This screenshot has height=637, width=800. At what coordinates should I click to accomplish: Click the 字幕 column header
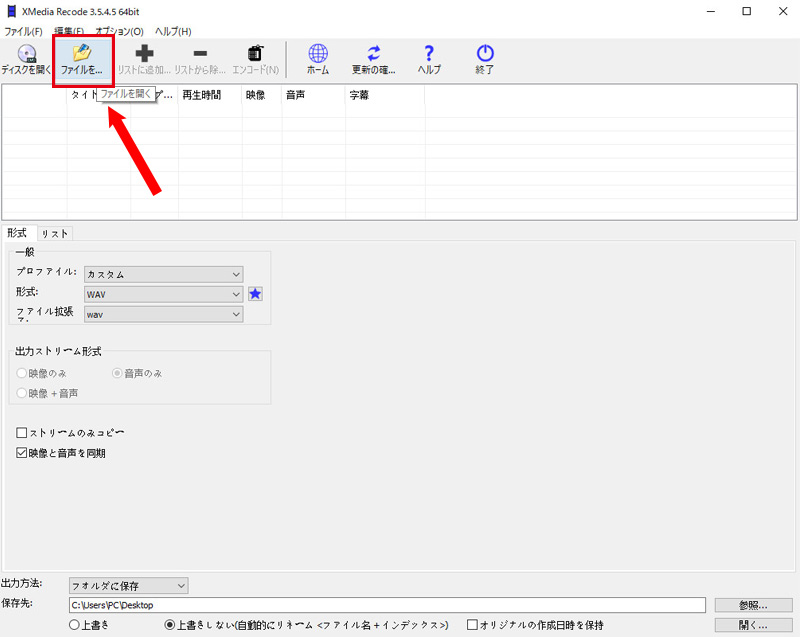385,95
